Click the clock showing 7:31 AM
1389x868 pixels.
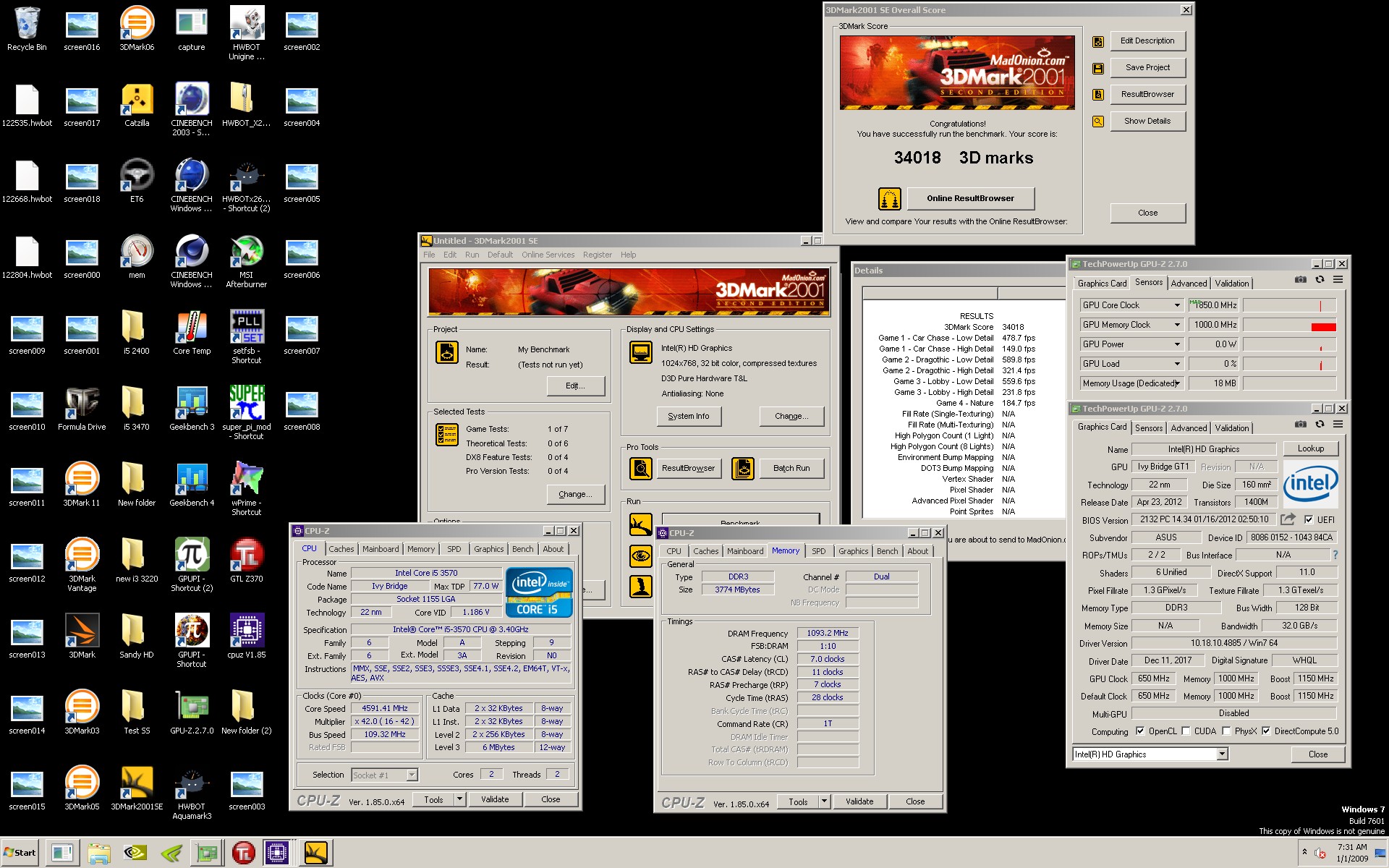1351,847
